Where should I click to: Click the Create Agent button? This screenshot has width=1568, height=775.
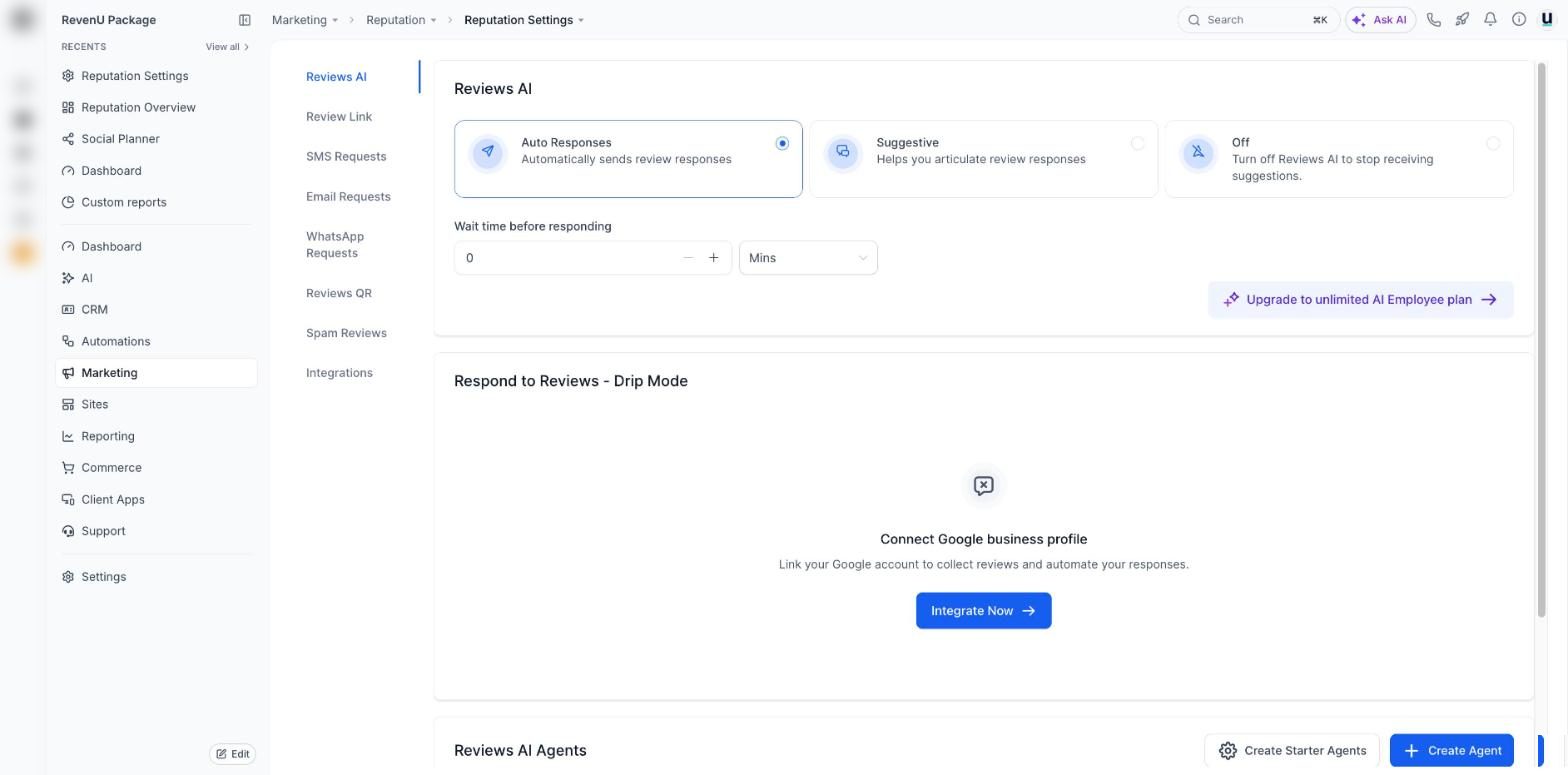1452,751
